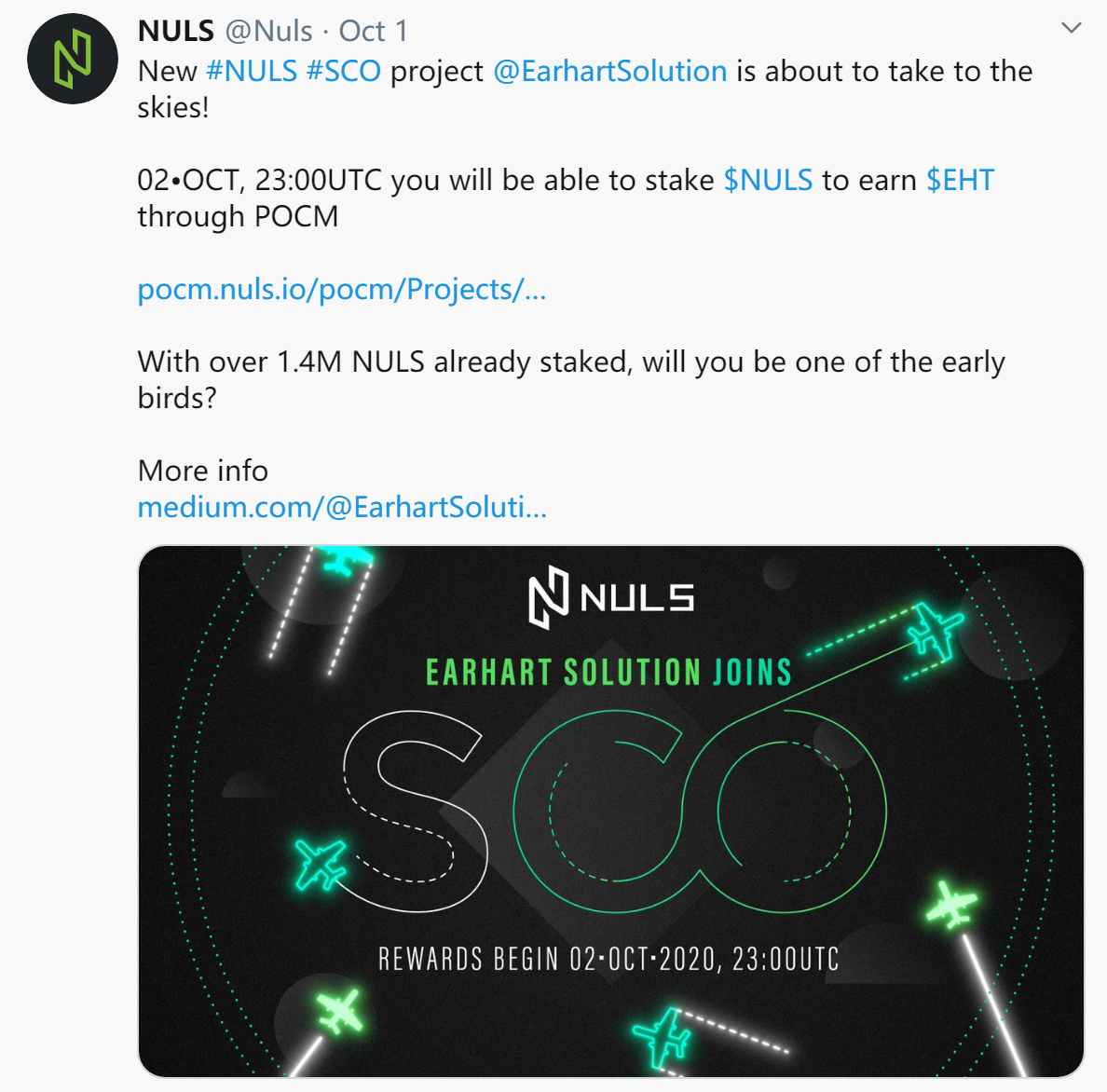The image size is (1107, 1092).
Task: Click the bottom-left green airplane icon
Action: tap(339, 1012)
